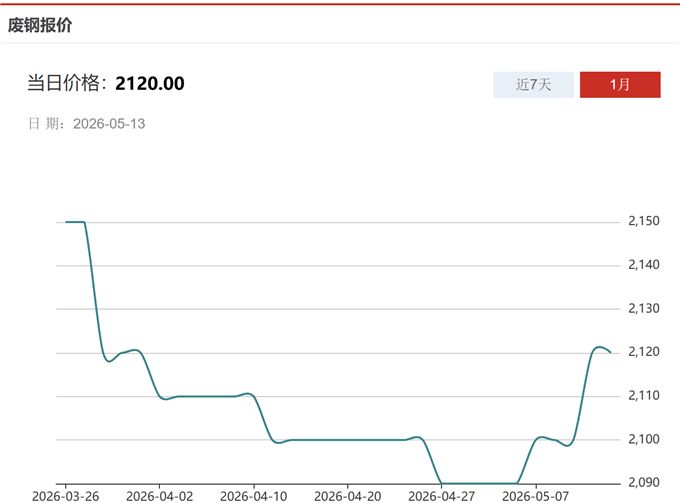Click the 废钢报价 section heading
Viewport: 680px width, 503px height.
[x=40, y=25]
